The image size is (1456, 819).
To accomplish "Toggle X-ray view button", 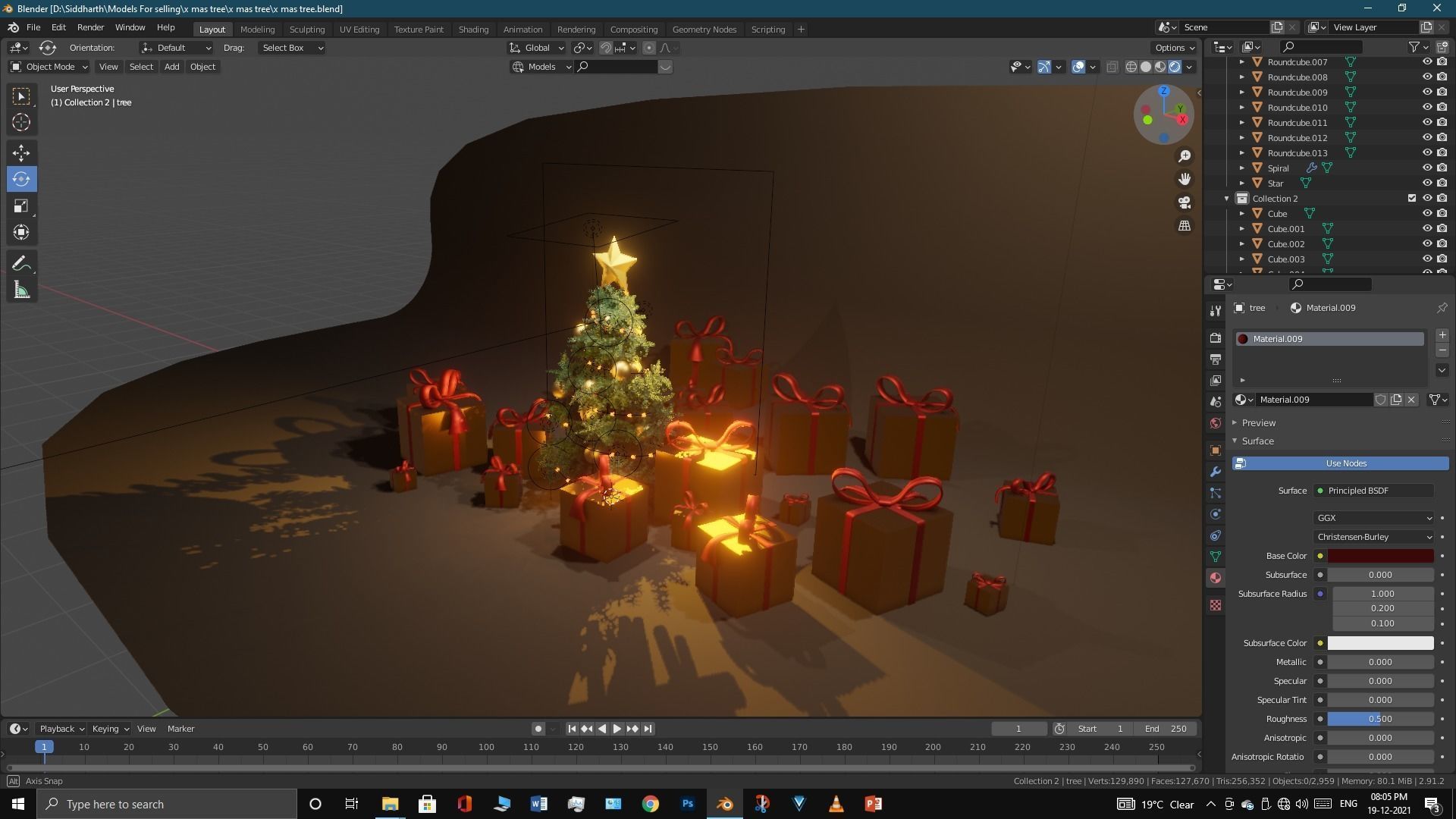I will 1112,67.
